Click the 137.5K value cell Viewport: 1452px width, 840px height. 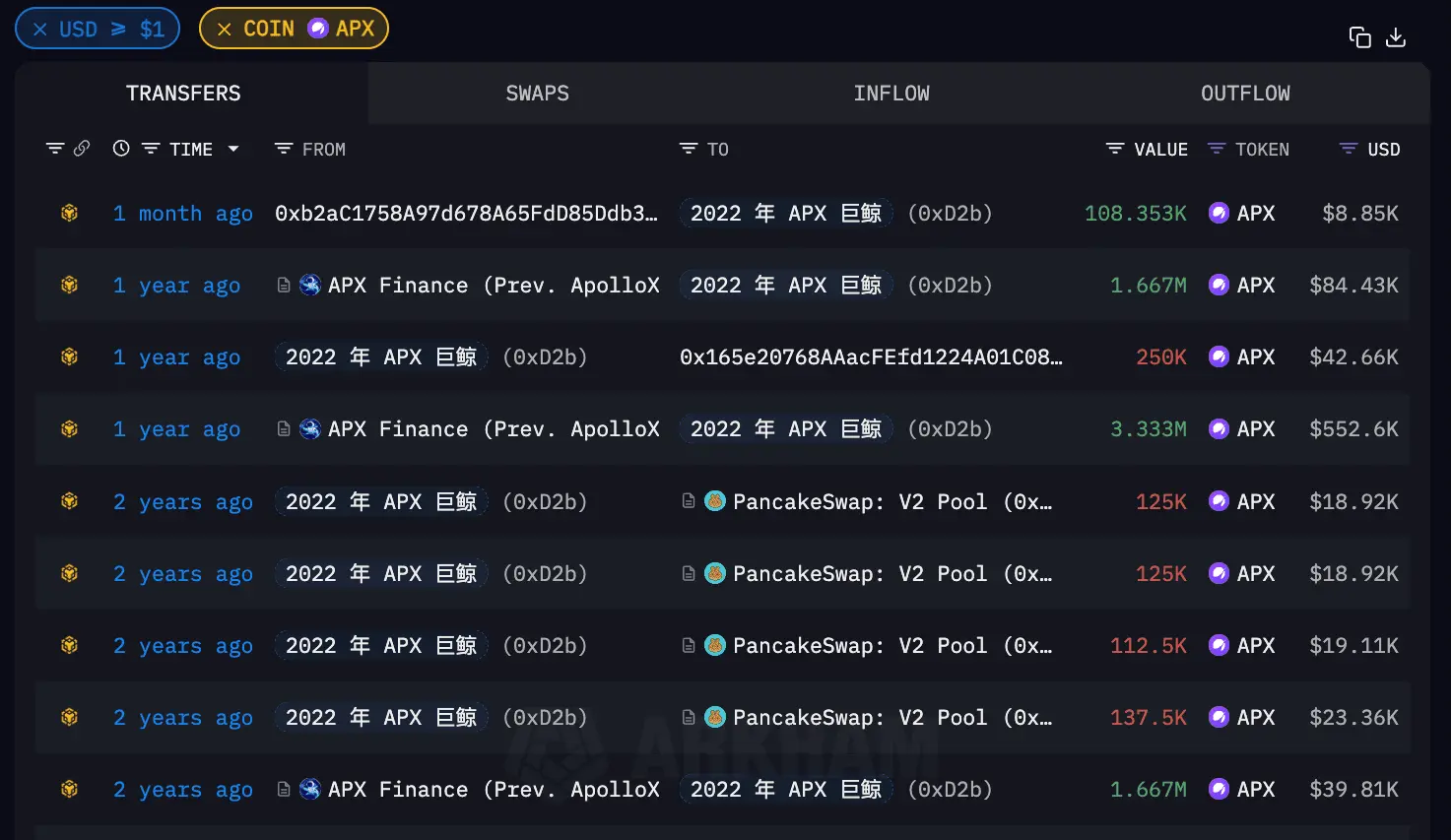point(1149,718)
